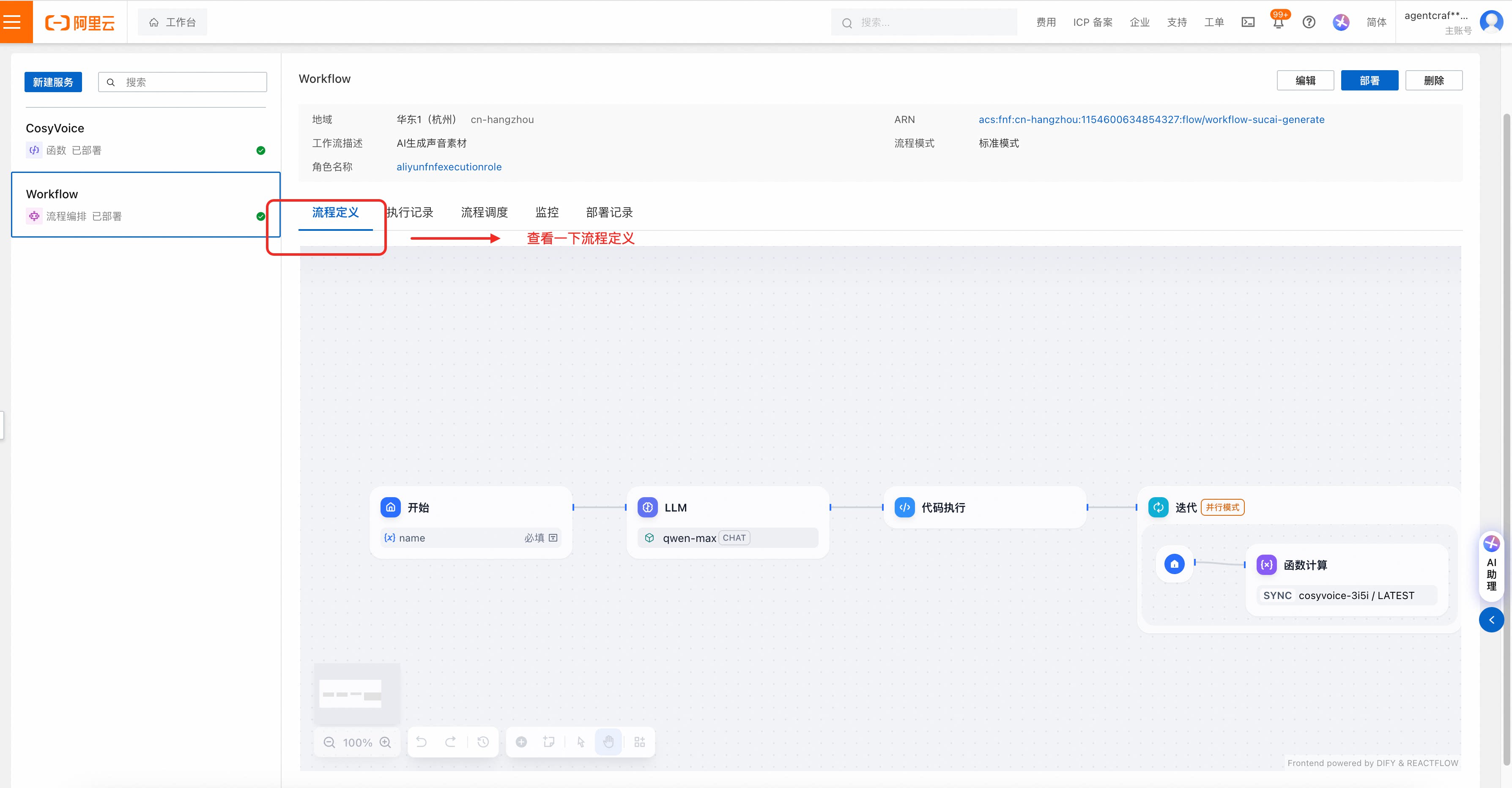This screenshot has height=788, width=1512.
Task: Open the version history clock icon
Action: [483, 742]
